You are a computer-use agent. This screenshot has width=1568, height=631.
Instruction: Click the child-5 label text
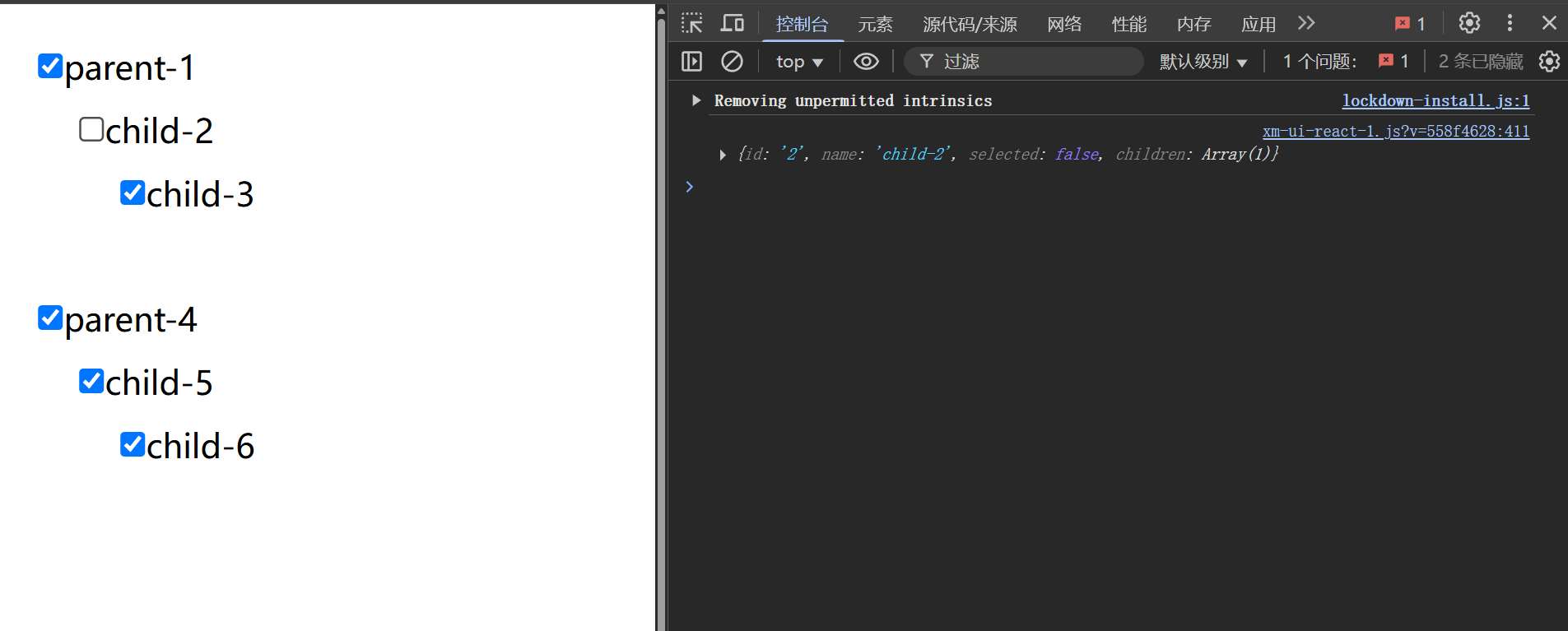point(159,383)
